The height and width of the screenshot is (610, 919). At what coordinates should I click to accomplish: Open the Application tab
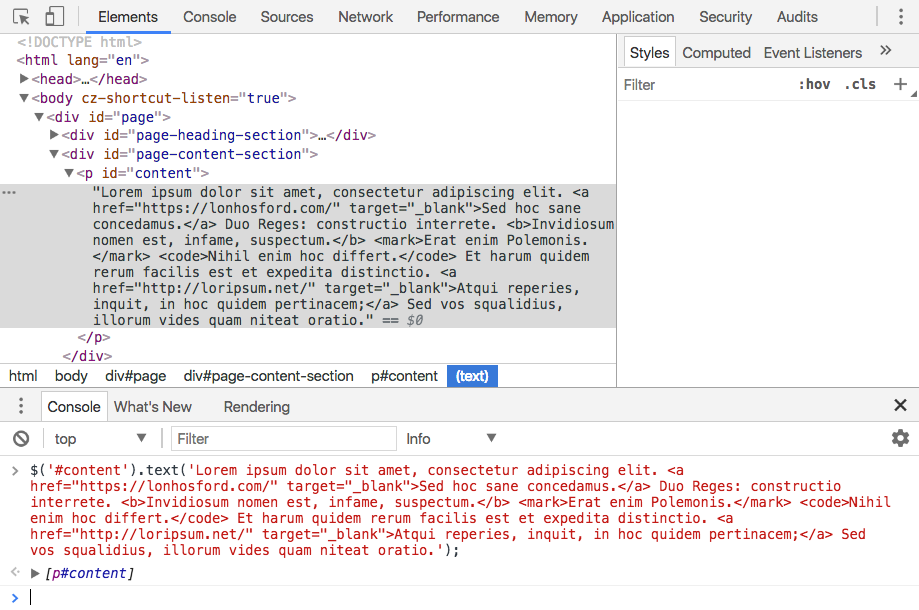(638, 17)
